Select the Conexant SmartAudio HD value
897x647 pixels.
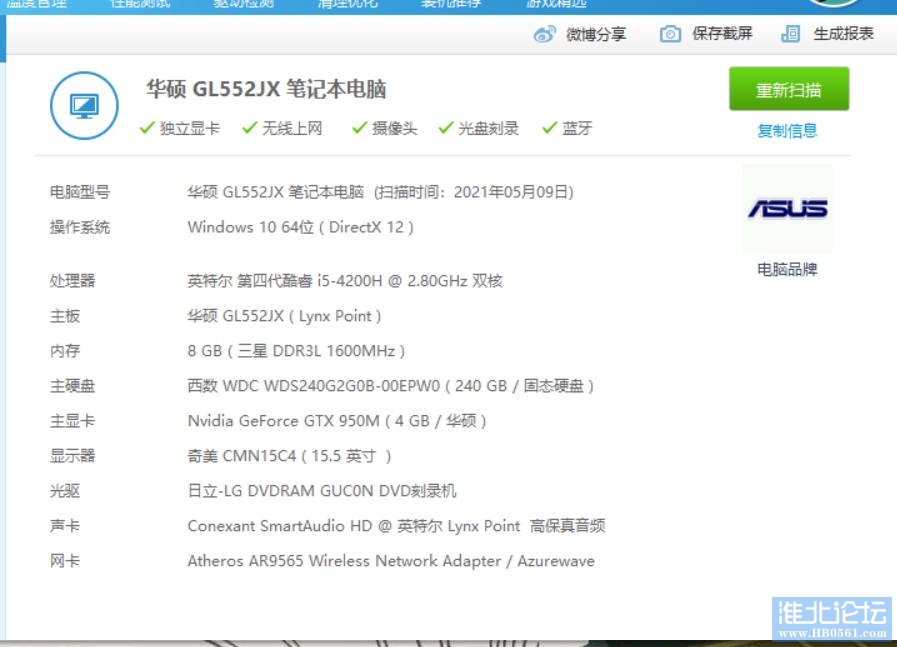pyautogui.click(x=396, y=526)
